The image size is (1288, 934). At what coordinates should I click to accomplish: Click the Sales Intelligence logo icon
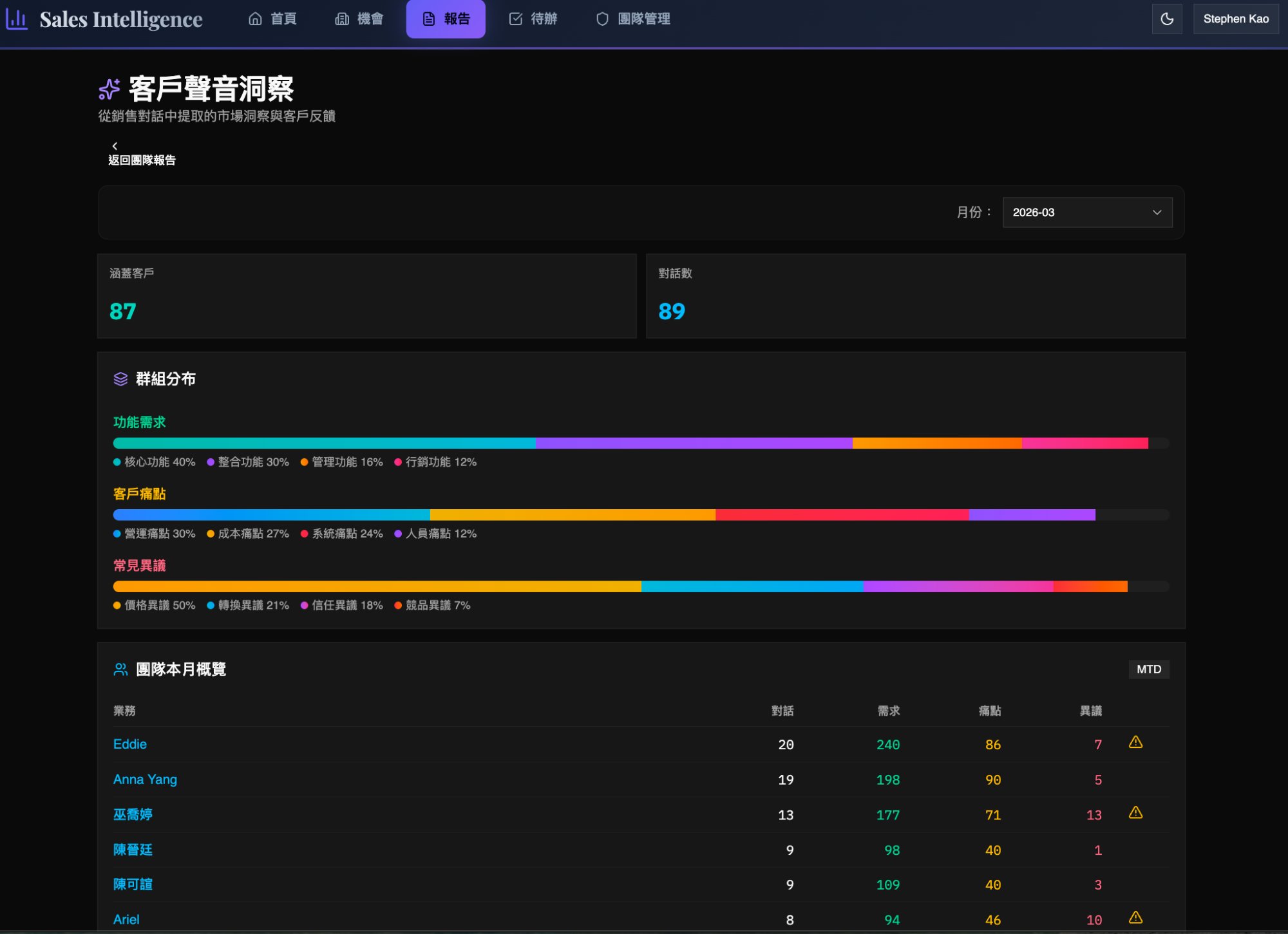pyautogui.click(x=17, y=19)
